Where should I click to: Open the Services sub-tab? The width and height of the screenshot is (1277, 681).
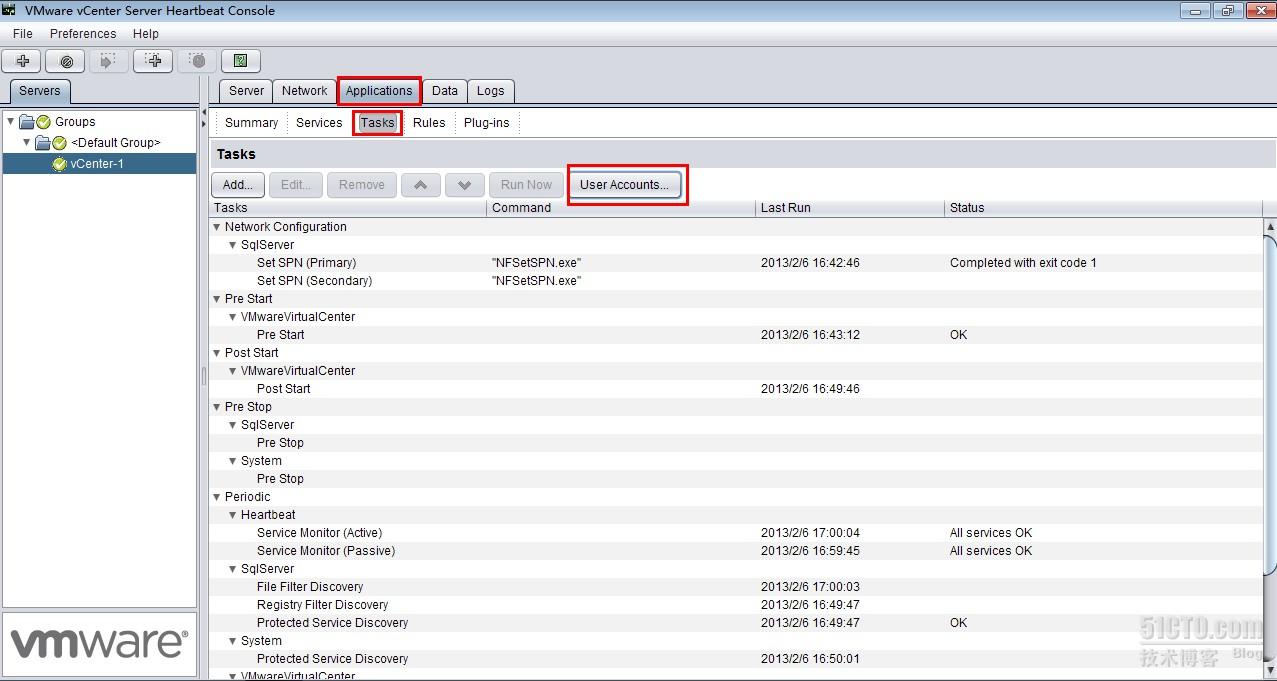(x=319, y=123)
